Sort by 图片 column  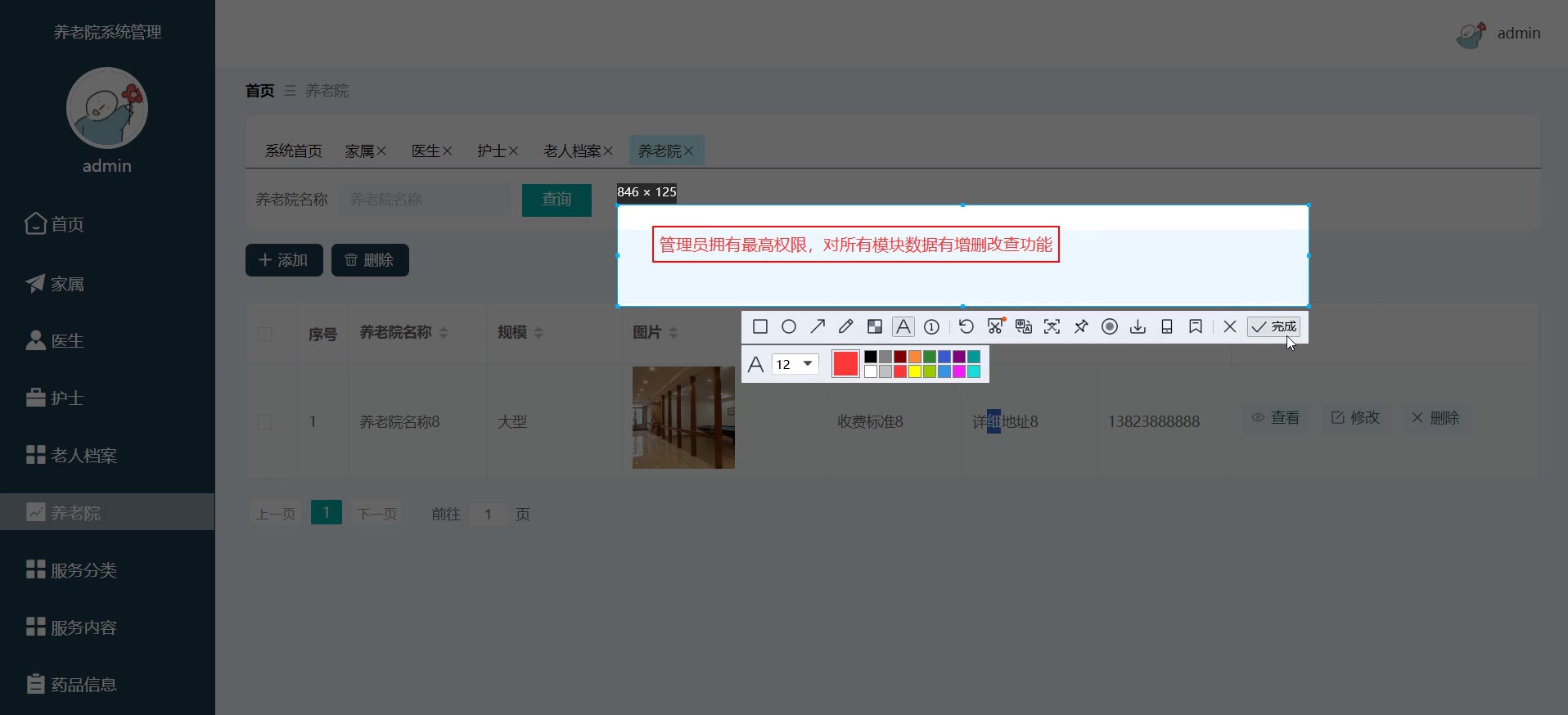coord(674,333)
